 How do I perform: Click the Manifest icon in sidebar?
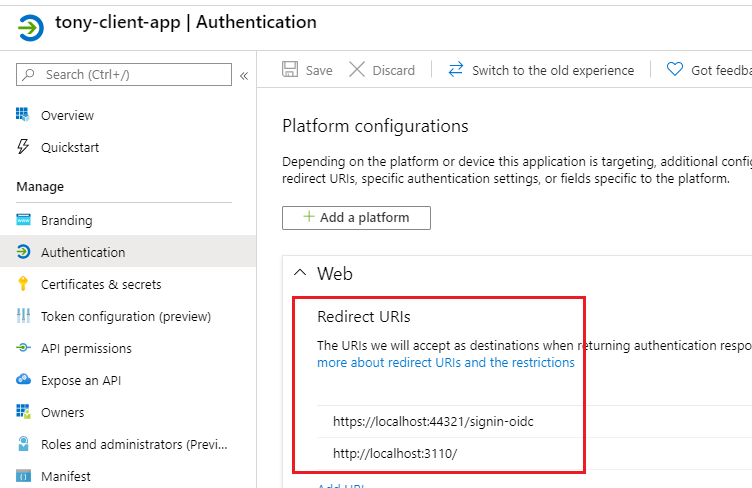[x=23, y=476]
